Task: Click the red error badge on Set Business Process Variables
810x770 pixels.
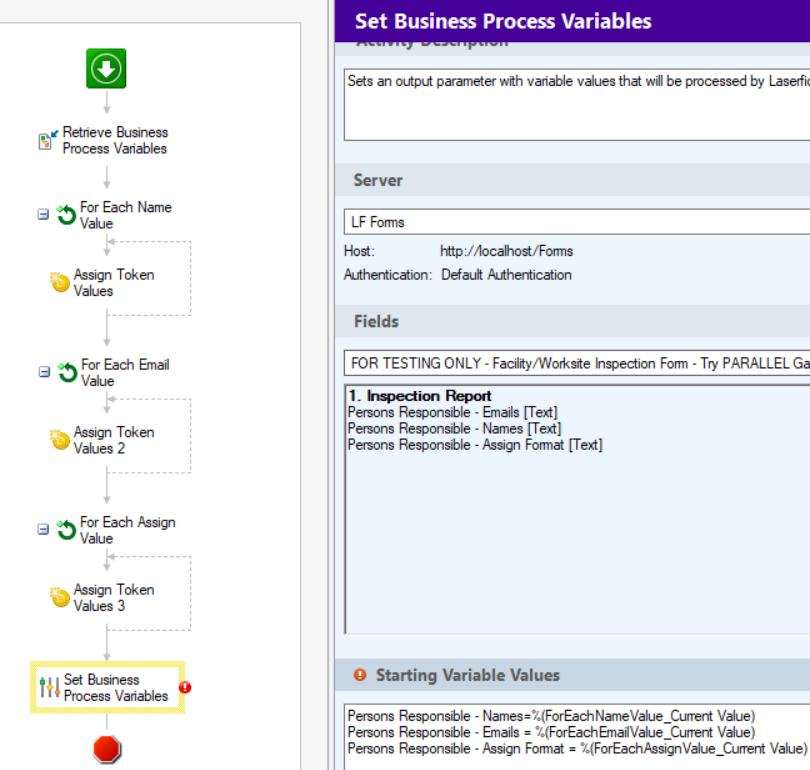Action: [x=185, y=687]
